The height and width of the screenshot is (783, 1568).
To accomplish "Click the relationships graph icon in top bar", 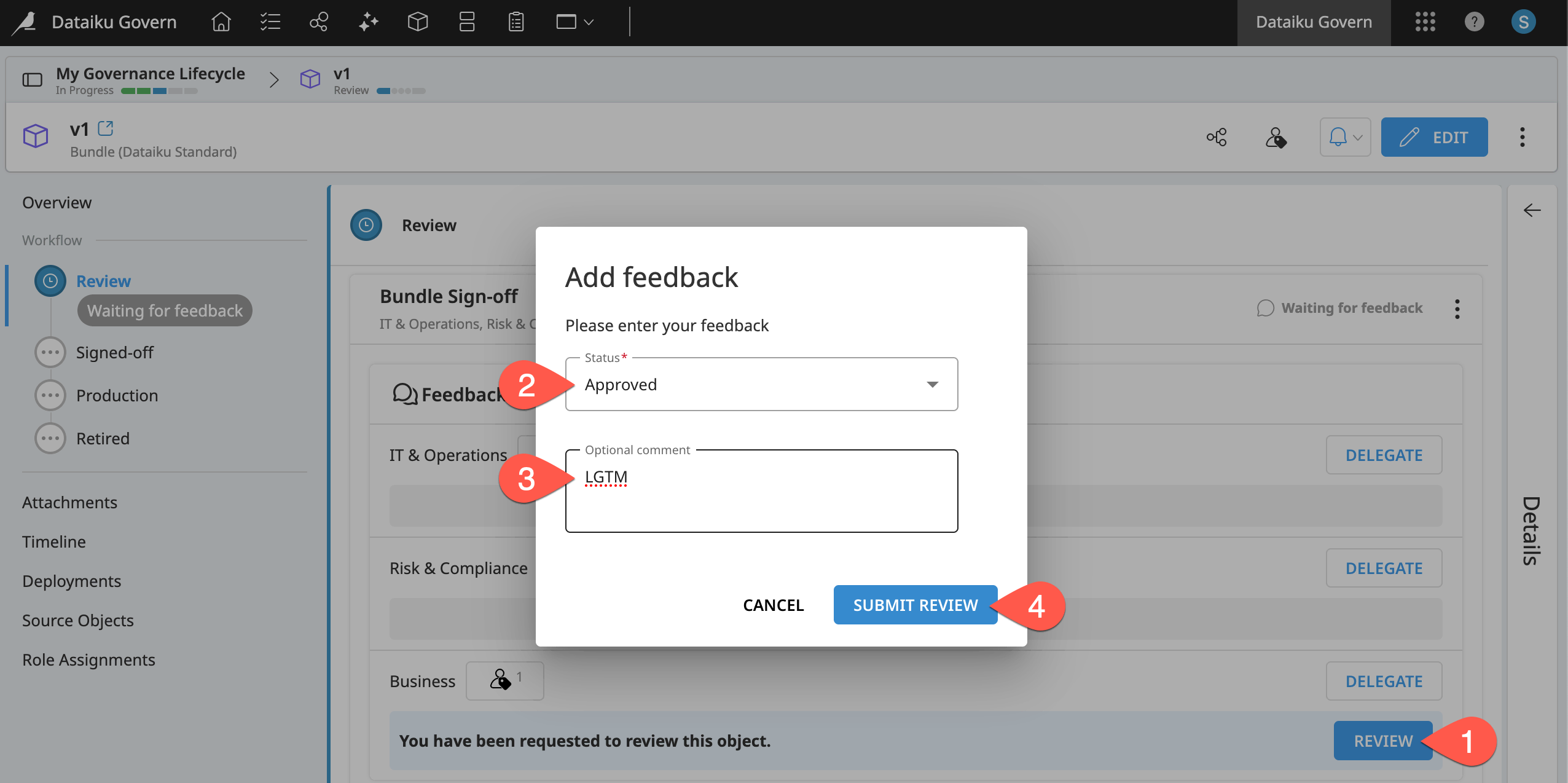I will (318, 22).
